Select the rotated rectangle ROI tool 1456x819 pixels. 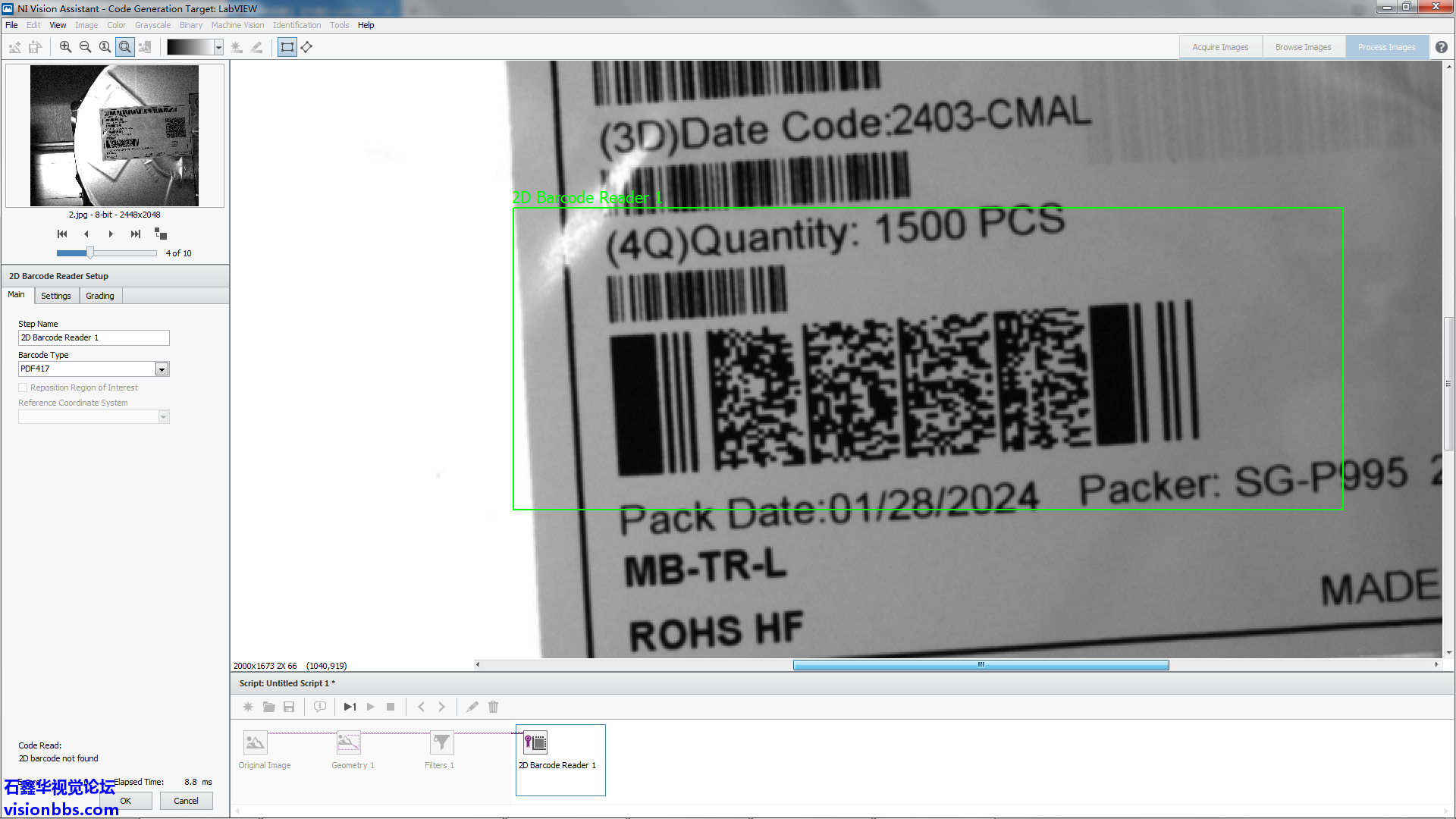click(x=306, y=47)
